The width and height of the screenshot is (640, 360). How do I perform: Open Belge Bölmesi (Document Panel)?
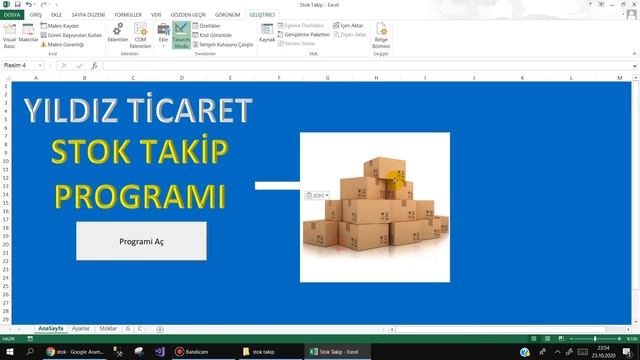(x=381, y=36)
